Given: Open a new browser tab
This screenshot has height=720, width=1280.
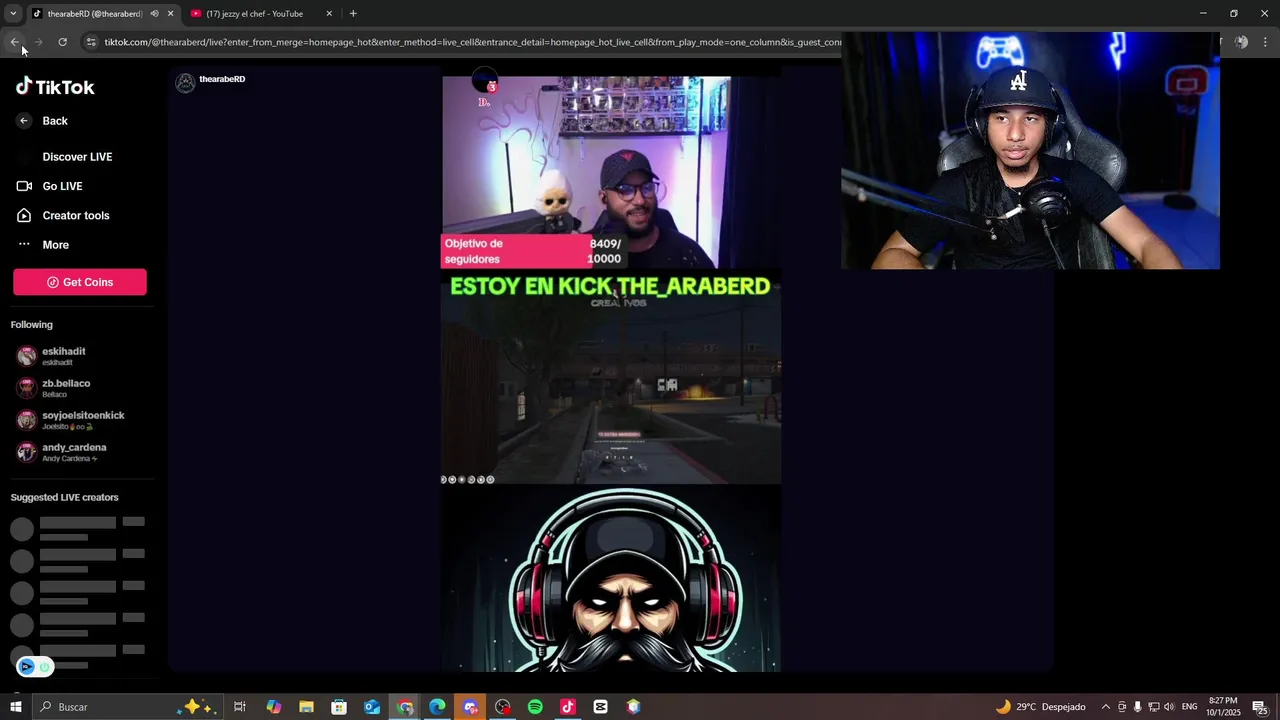Looking at the screenshot, I should point(353,14).
